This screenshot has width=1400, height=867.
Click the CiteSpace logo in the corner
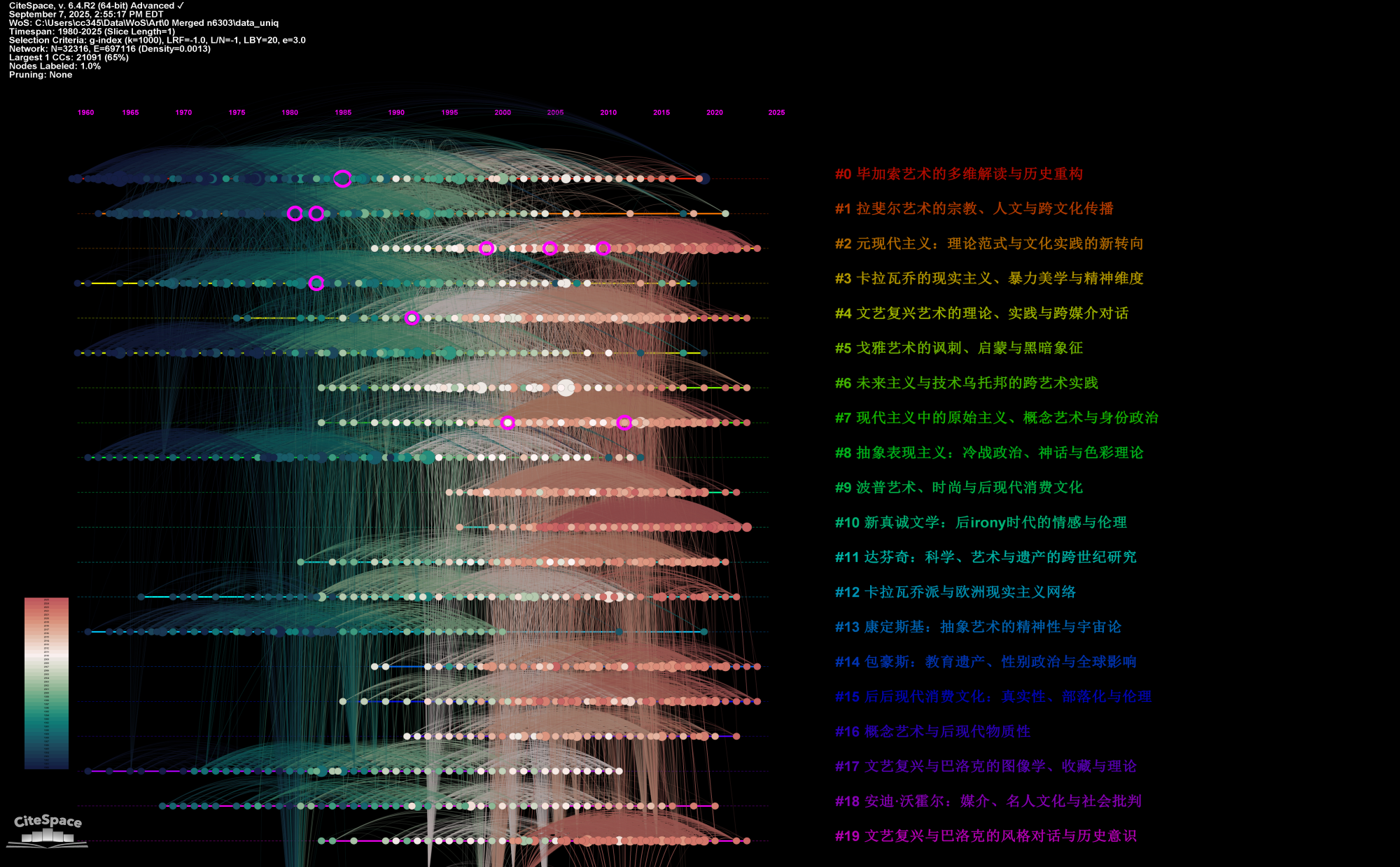[48, 829]
